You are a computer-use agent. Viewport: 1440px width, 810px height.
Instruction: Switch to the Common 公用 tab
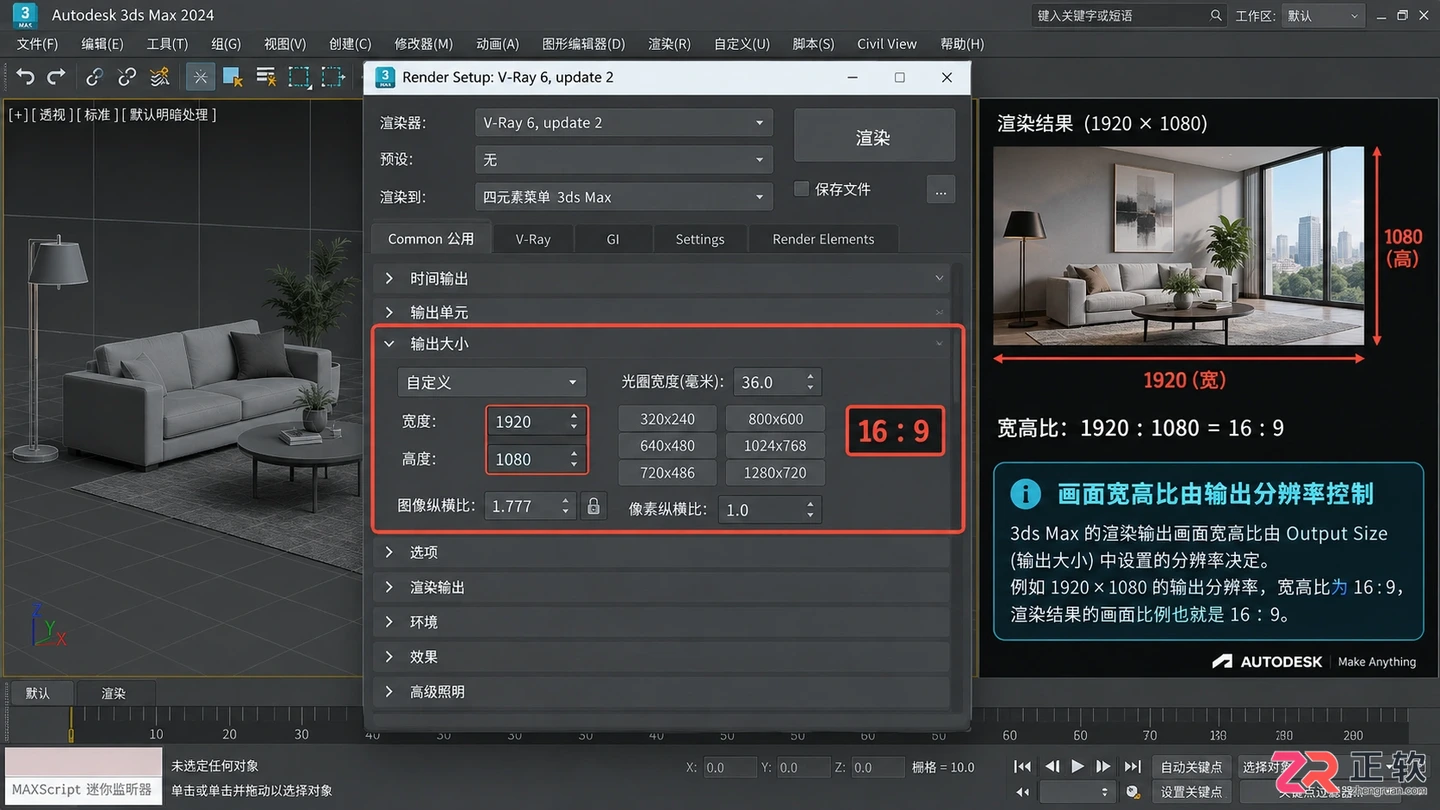(x=431, y=239)
